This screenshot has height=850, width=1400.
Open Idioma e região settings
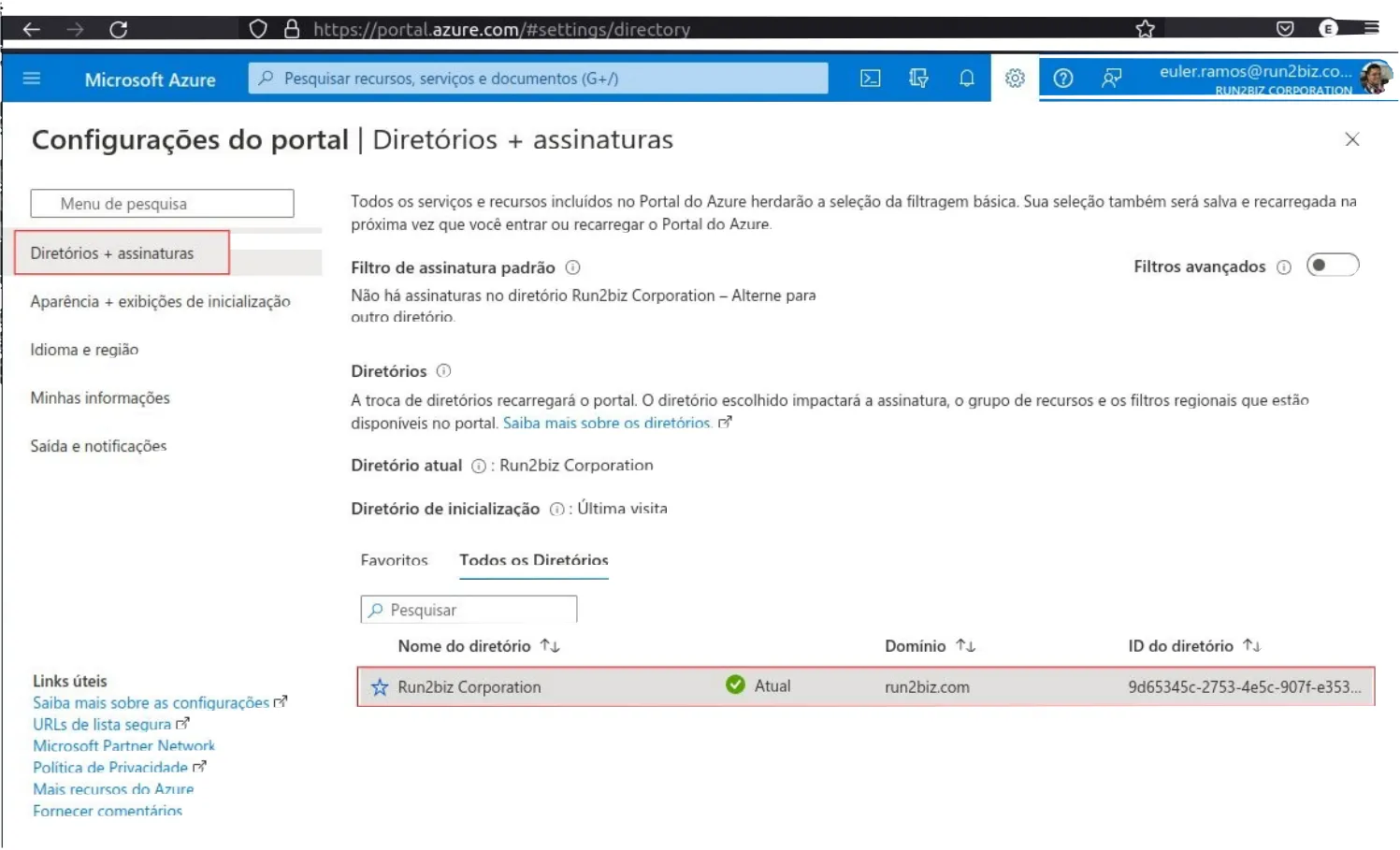pyautogui.click(x=84, y=350)
